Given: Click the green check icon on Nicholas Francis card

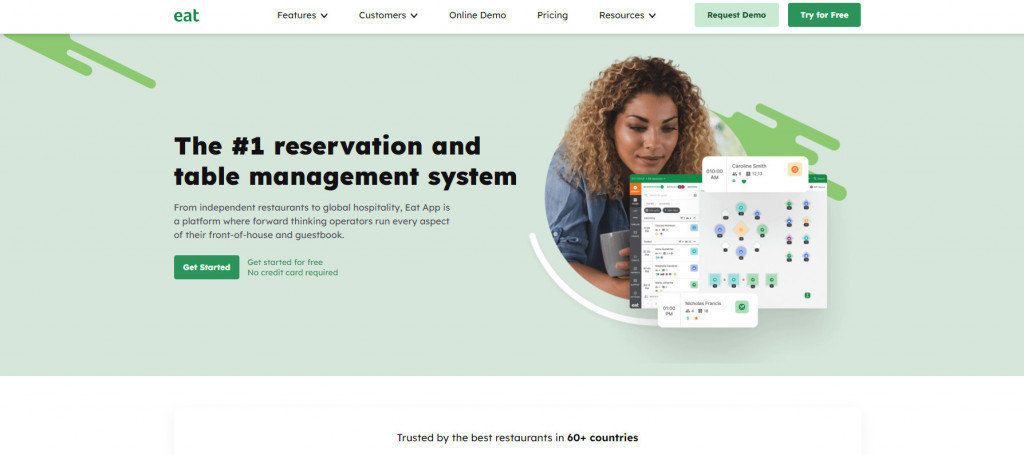Looking at the screenshot, I should pos(741,307).
